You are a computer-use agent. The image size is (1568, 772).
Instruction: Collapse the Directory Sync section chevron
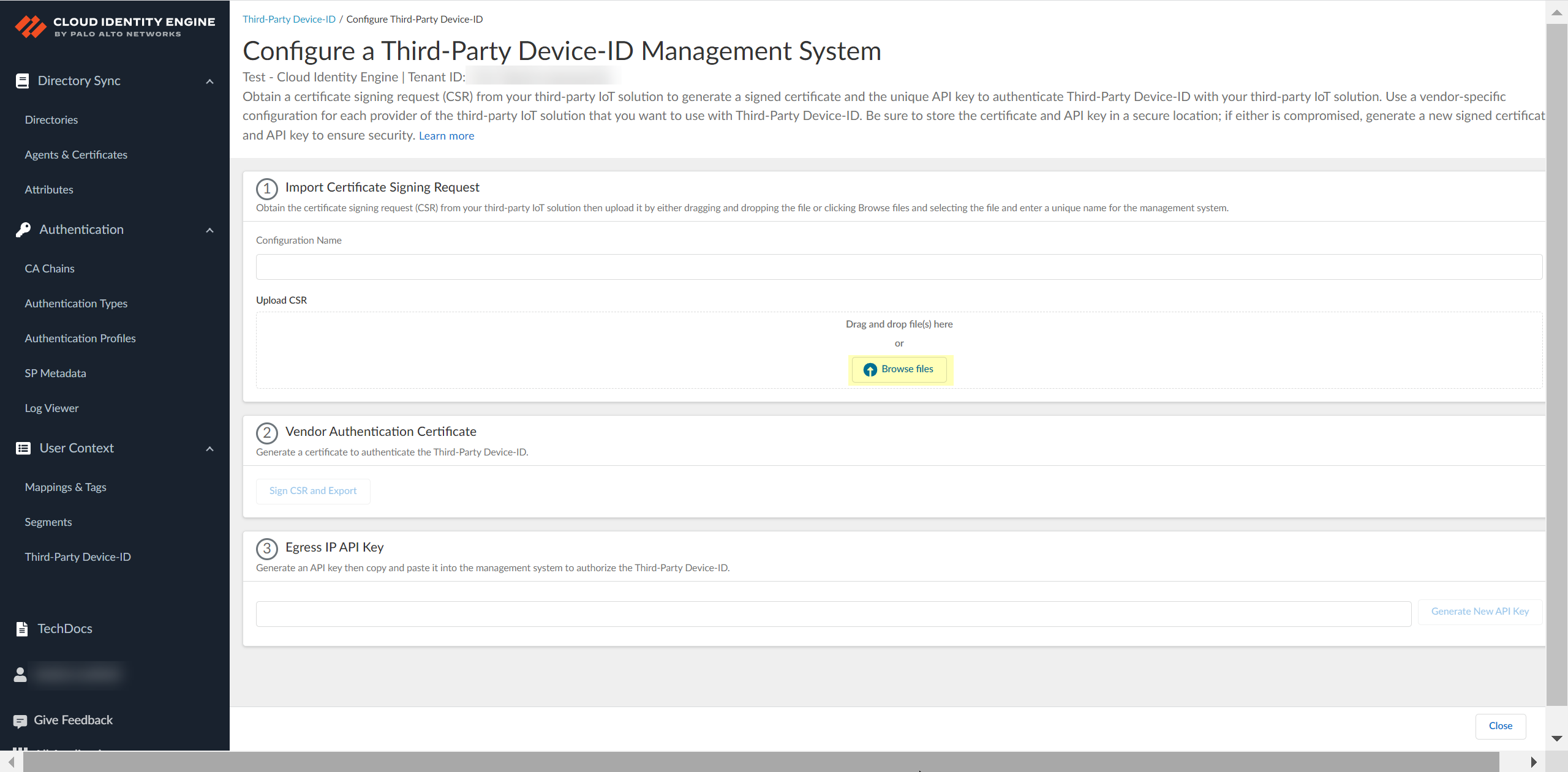[209, 81]
